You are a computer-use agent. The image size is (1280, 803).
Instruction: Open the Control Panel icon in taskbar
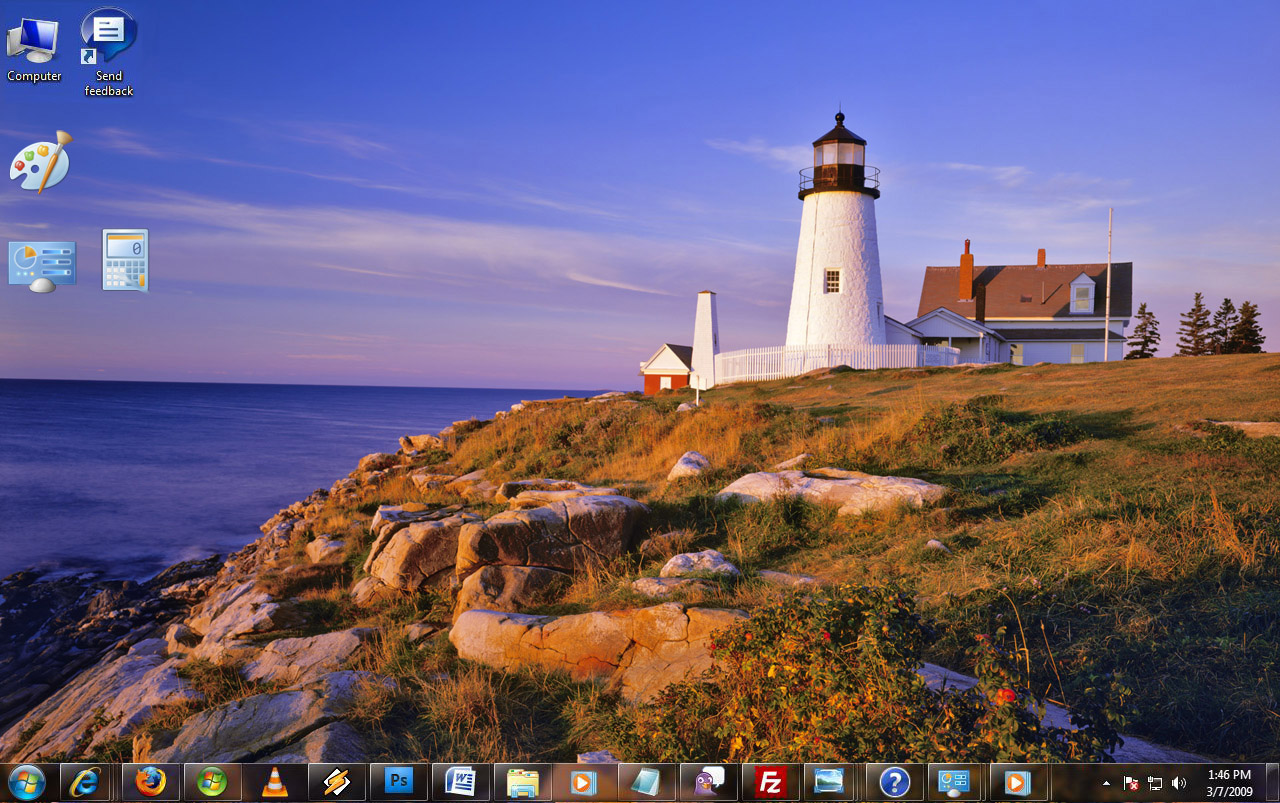coord(955,781)
